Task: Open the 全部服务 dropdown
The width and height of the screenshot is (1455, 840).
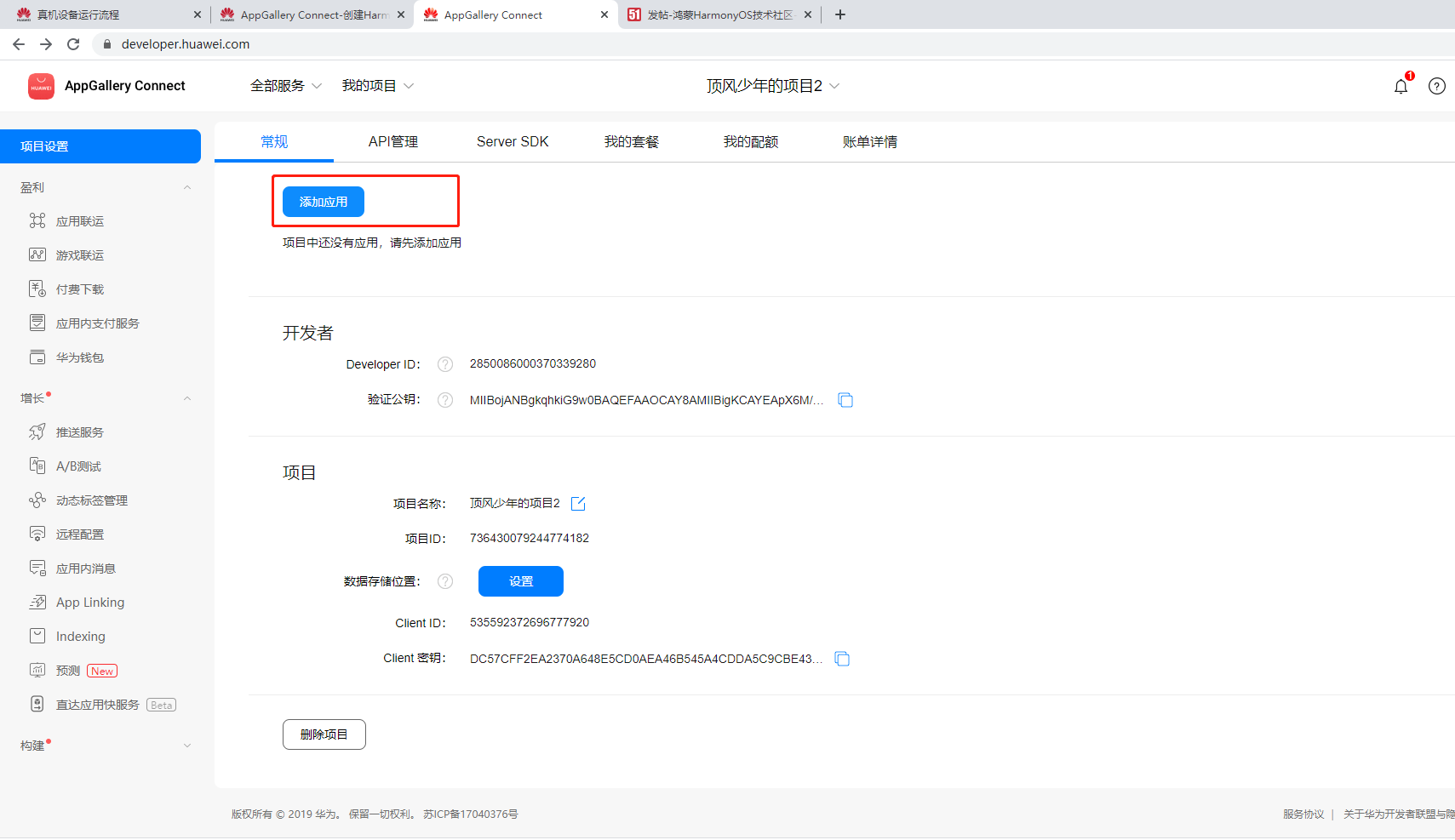Action: (286, 86)
